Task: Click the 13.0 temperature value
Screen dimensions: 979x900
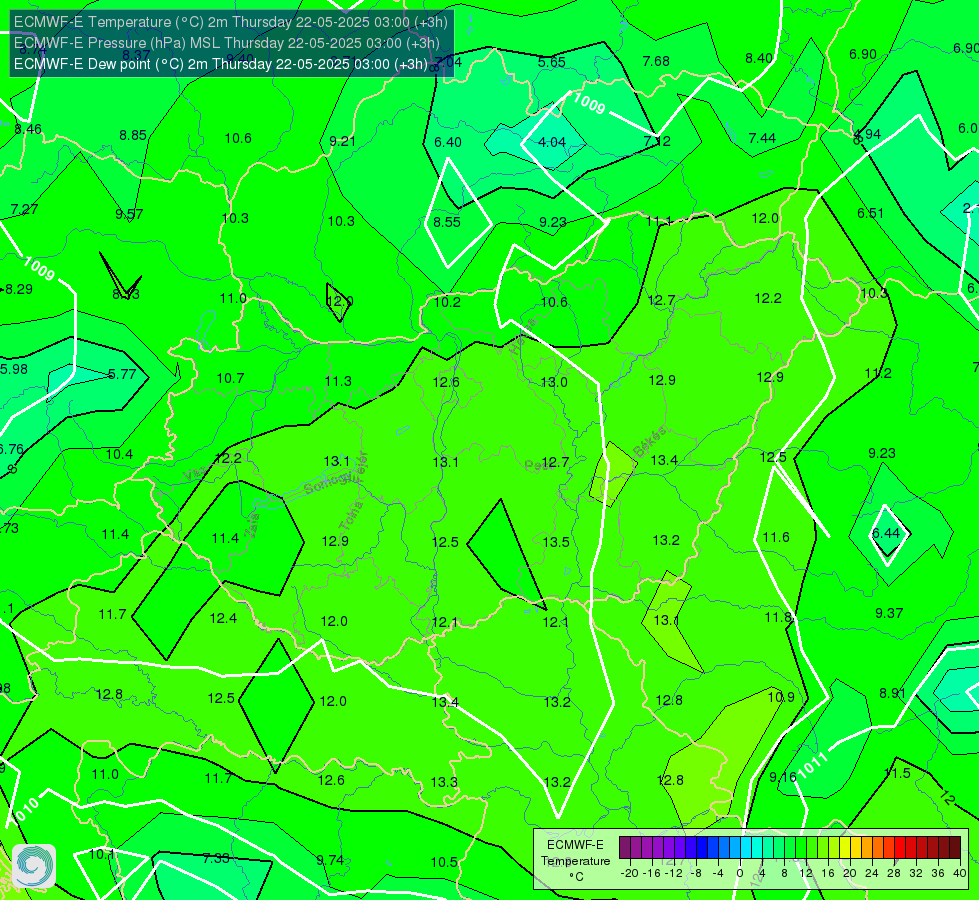Action: (554, 382)
